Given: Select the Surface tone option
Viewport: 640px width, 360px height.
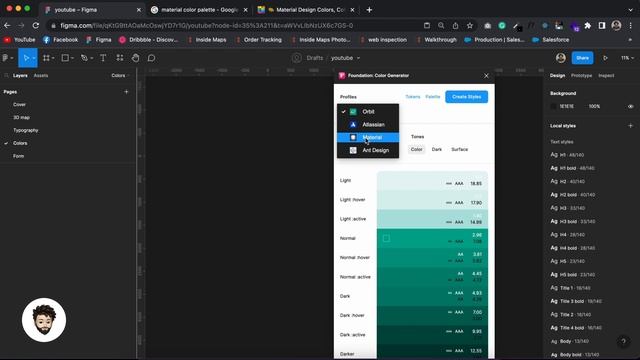Looking at the screenshot, I should pyautogui.click(x=459, y=149).
